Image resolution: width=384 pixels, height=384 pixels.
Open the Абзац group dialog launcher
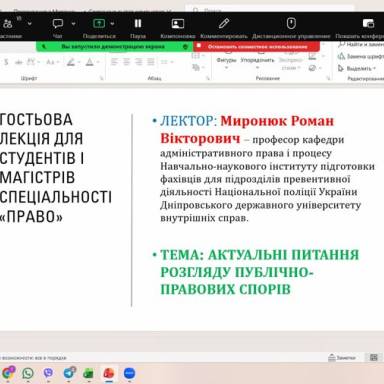[x=208, y=78]
